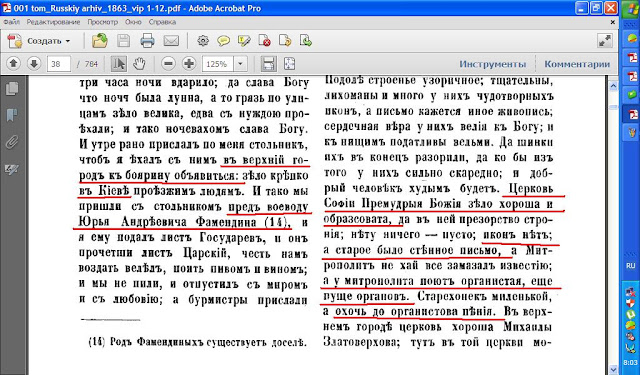This screenshot has height=375, width=640.
Task: Go to the previous page with the up arrow
Action: pyautogui.click(x=13, y=64)
